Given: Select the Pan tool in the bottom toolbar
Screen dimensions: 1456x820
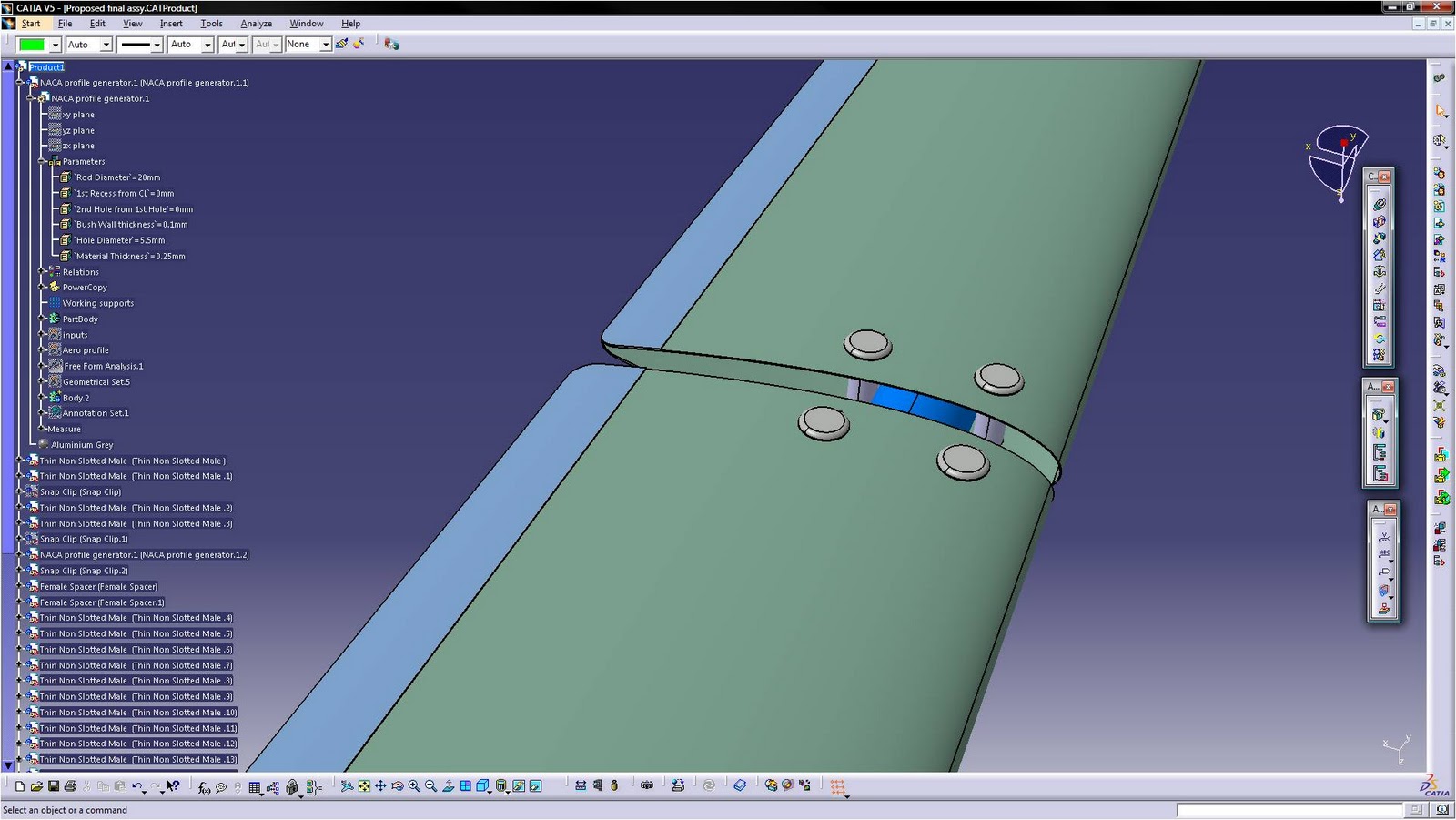Looking at the screenshot, I should (380, 786).
